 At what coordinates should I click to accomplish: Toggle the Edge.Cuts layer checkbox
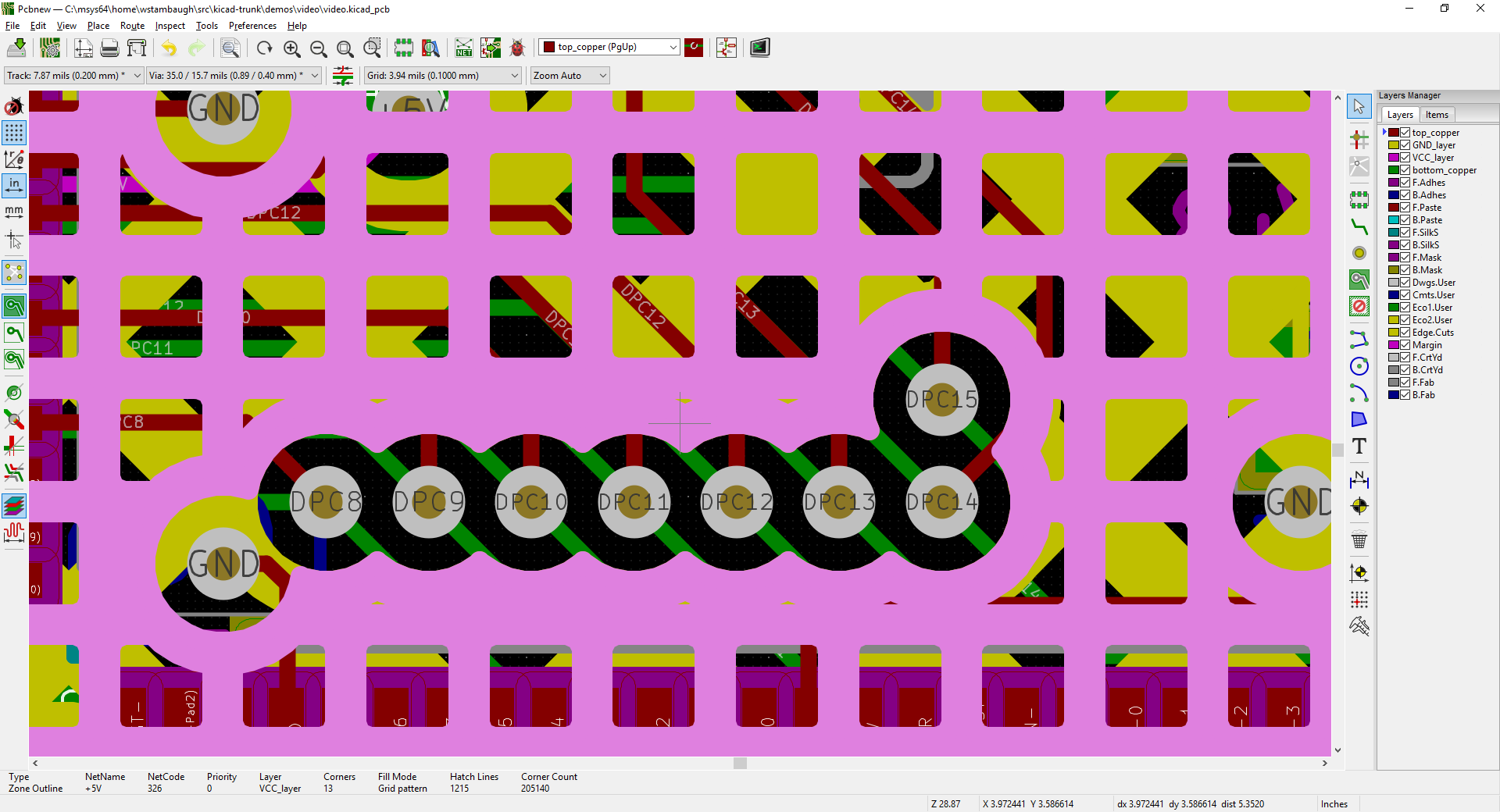click(1405, 333)
